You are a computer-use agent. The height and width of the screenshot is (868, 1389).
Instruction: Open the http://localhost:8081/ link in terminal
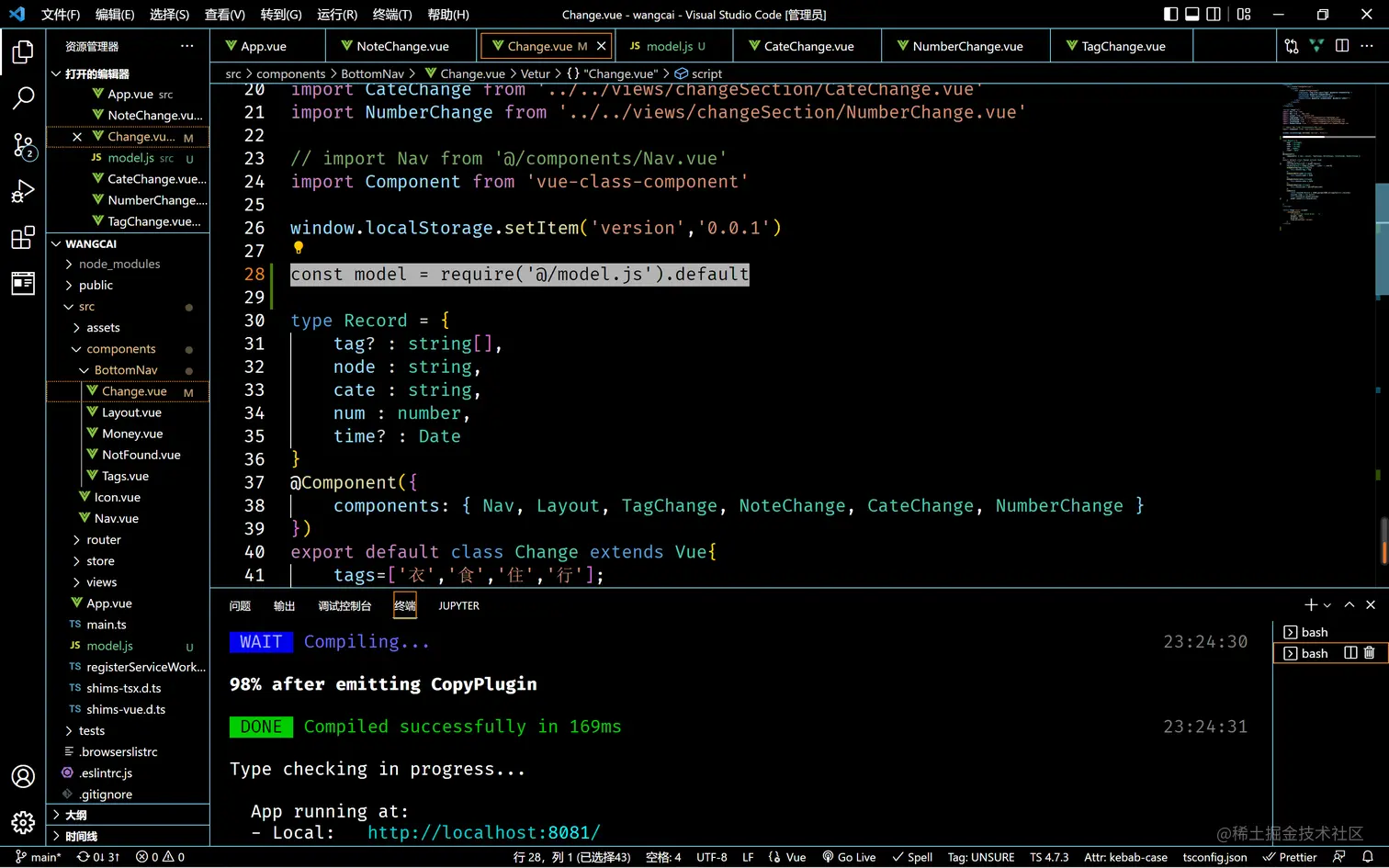click(x=484, y=832)
